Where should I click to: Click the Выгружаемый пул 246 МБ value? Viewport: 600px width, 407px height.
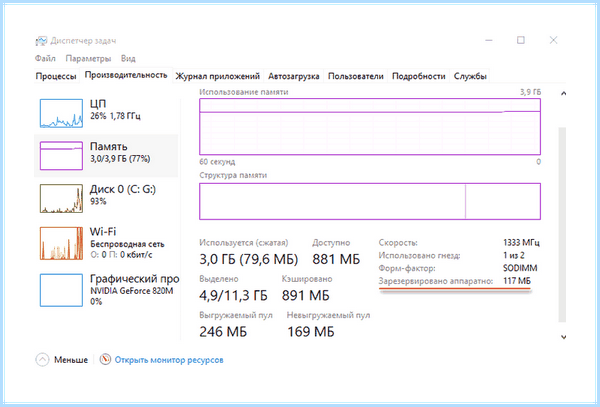coord(223,332)
